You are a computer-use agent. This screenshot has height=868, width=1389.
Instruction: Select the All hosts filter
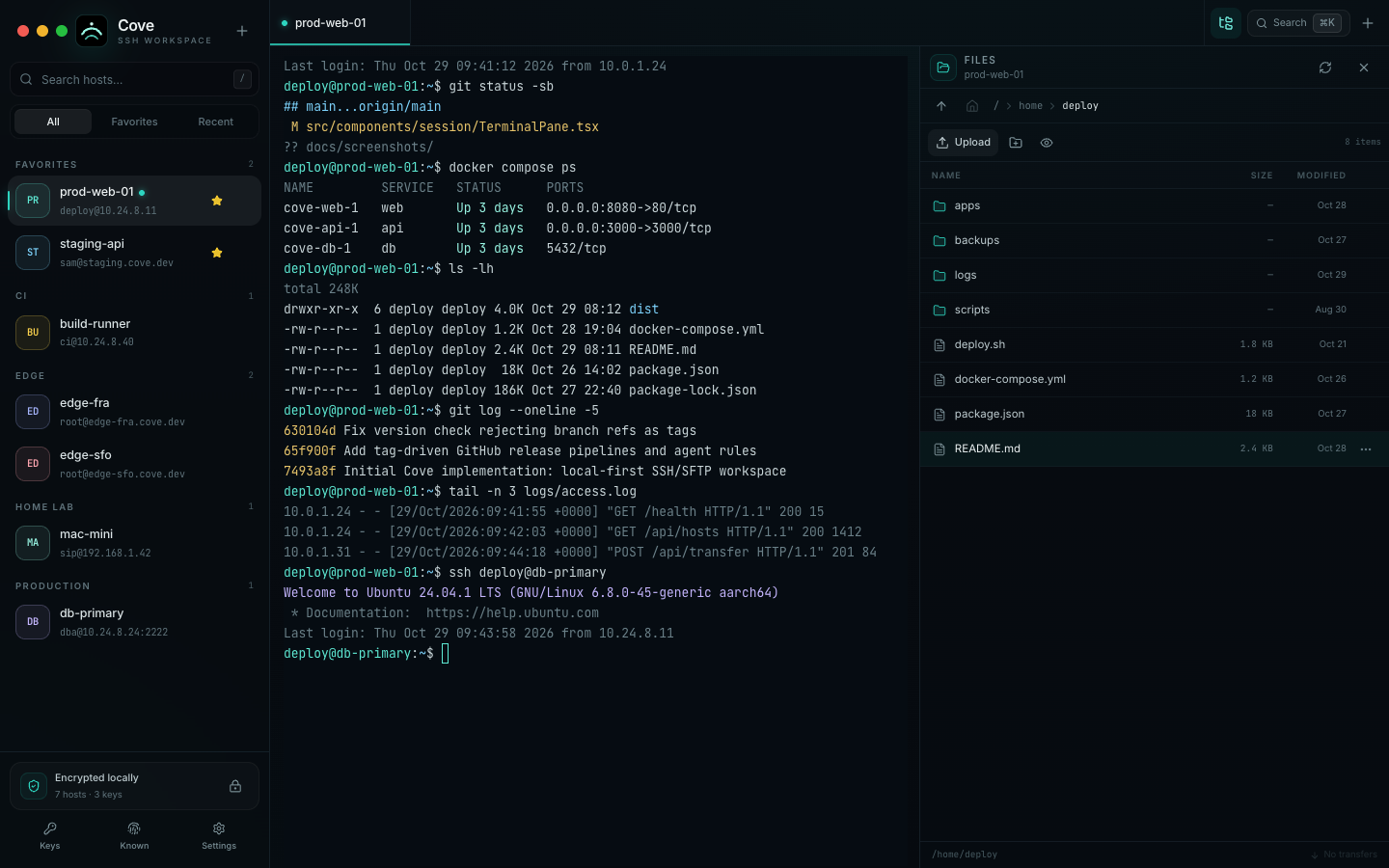(x=53, y=122)
